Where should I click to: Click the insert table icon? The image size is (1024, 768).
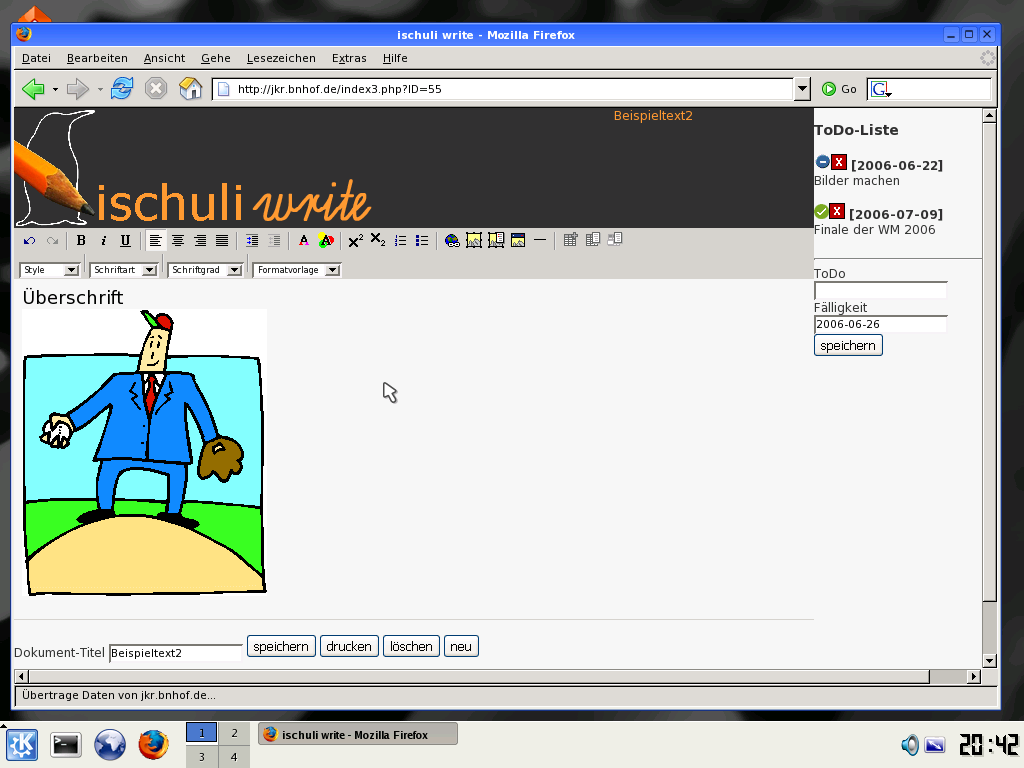pyautogui.click(x=570, y=240)
